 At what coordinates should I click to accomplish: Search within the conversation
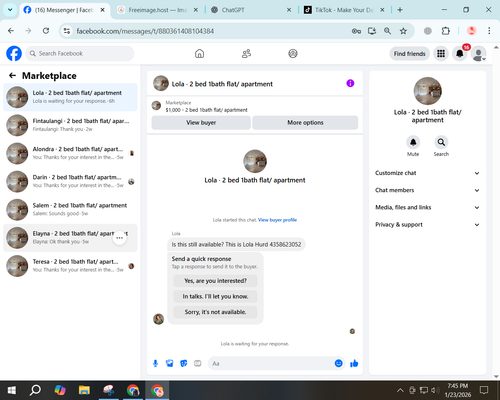pyautogui.click(x=441, y=143)
